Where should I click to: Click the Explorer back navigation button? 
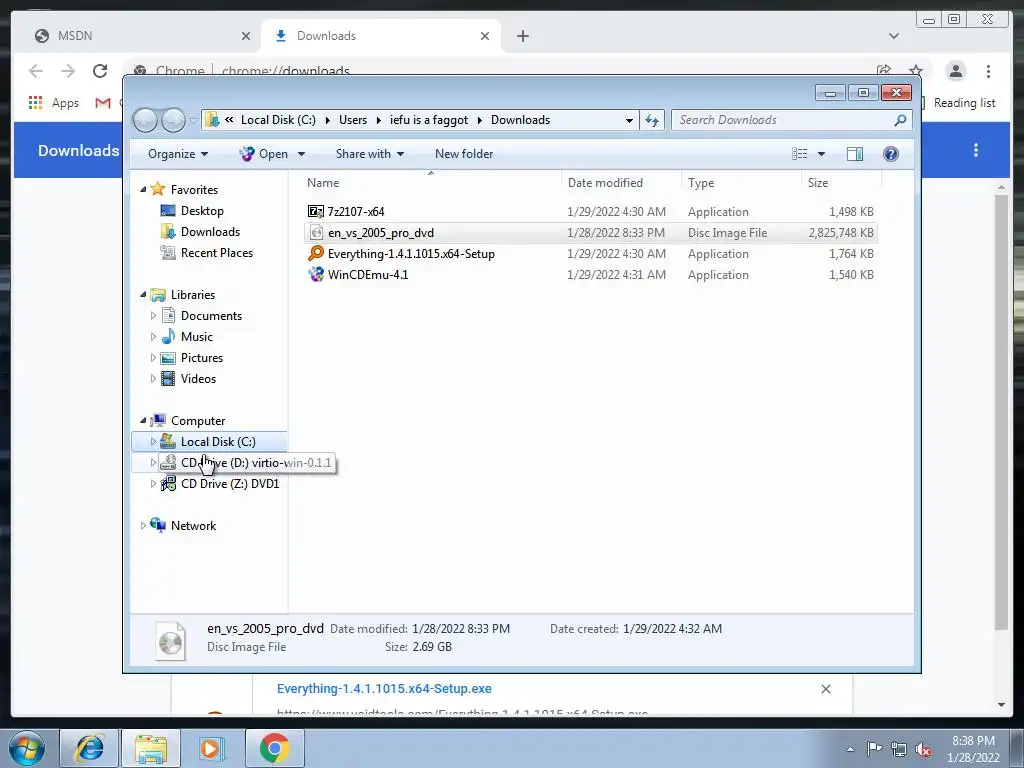(x=145, y=120)
